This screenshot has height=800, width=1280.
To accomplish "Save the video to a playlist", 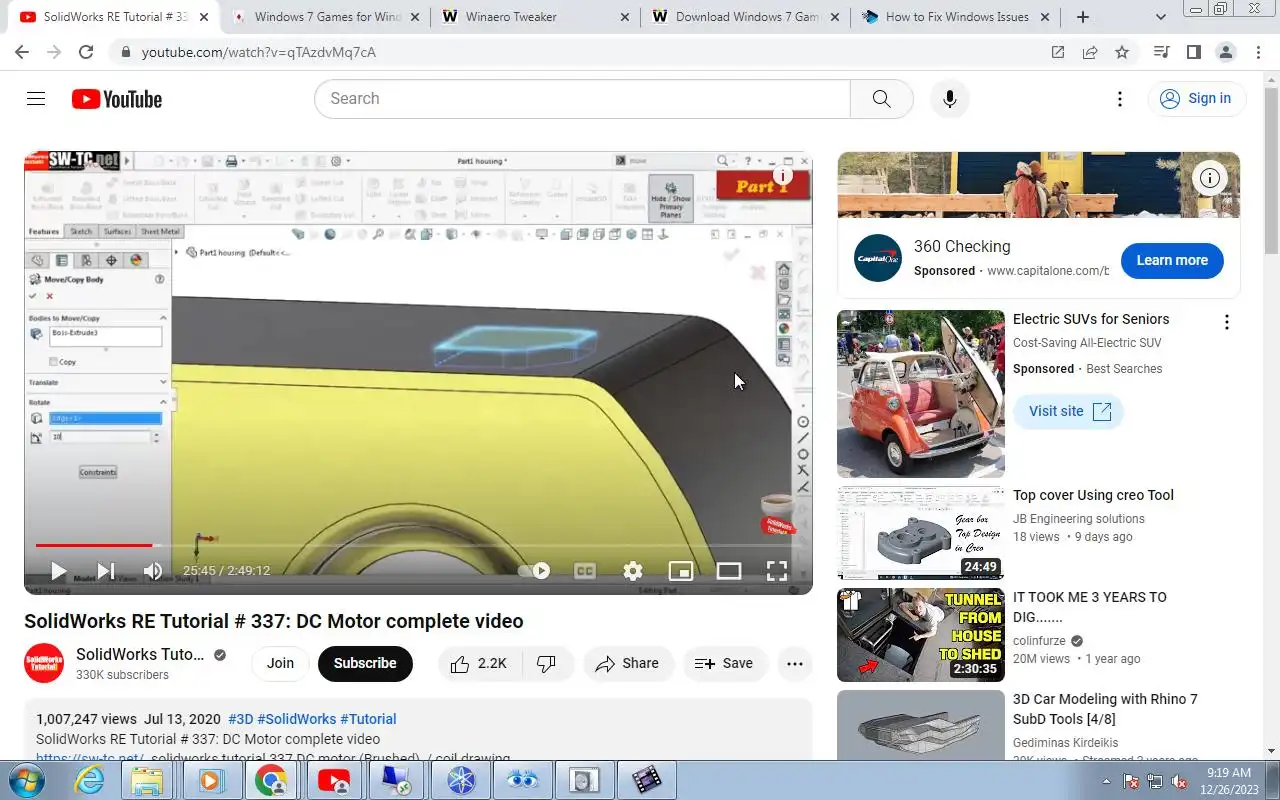I will (724, 663).
